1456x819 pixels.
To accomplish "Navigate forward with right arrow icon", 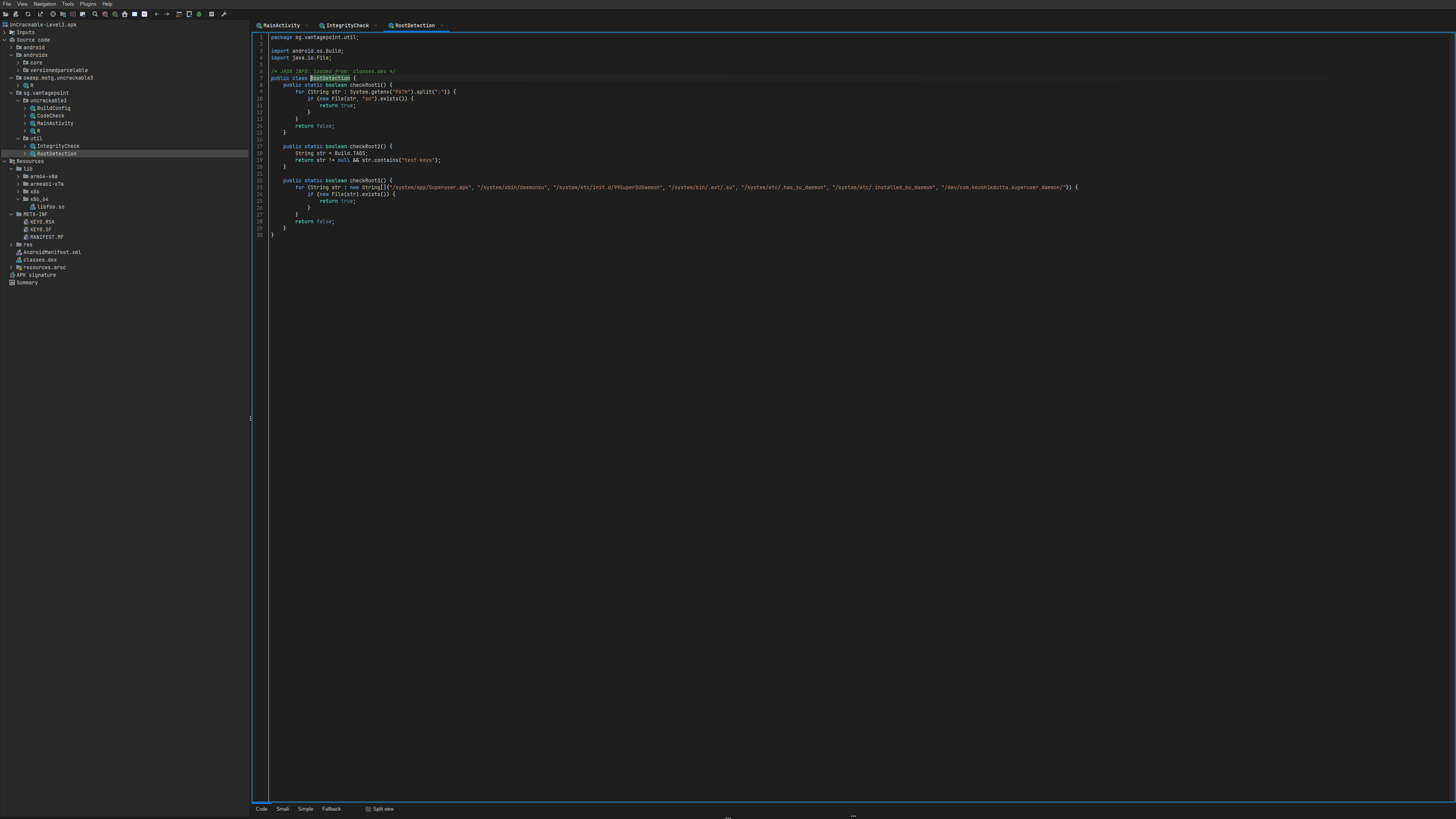I will (x=167, y=14).
